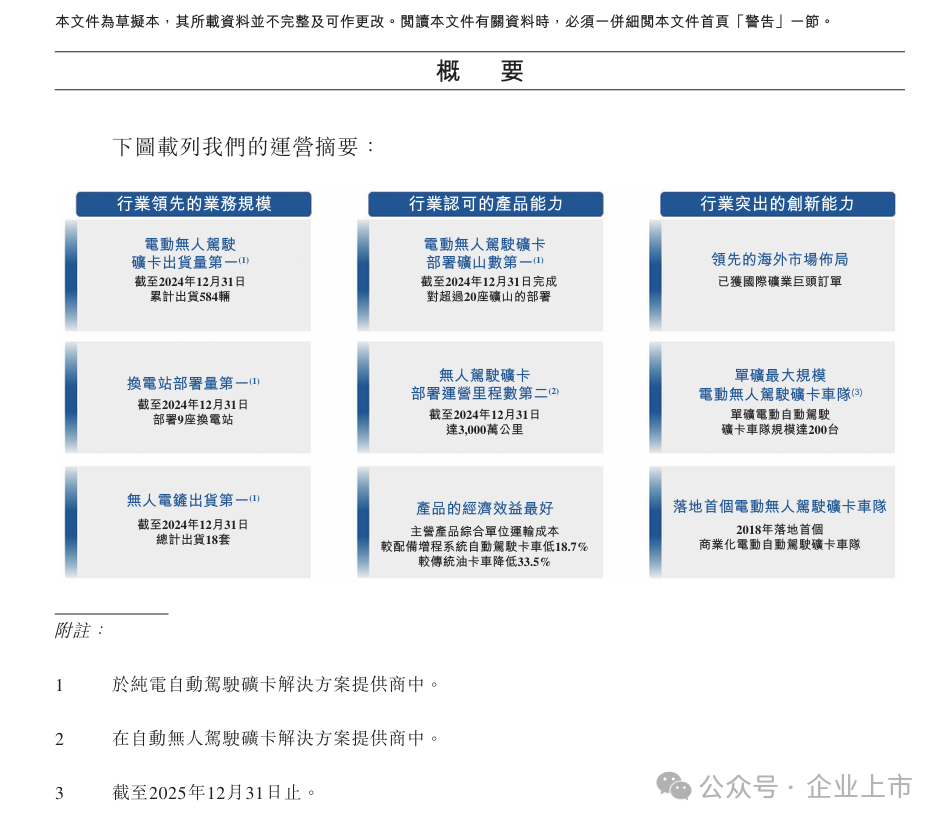Screen dimensions: 943x825
Task: Click the header 行業領先的業務規模
Action: tap(194, 204)
